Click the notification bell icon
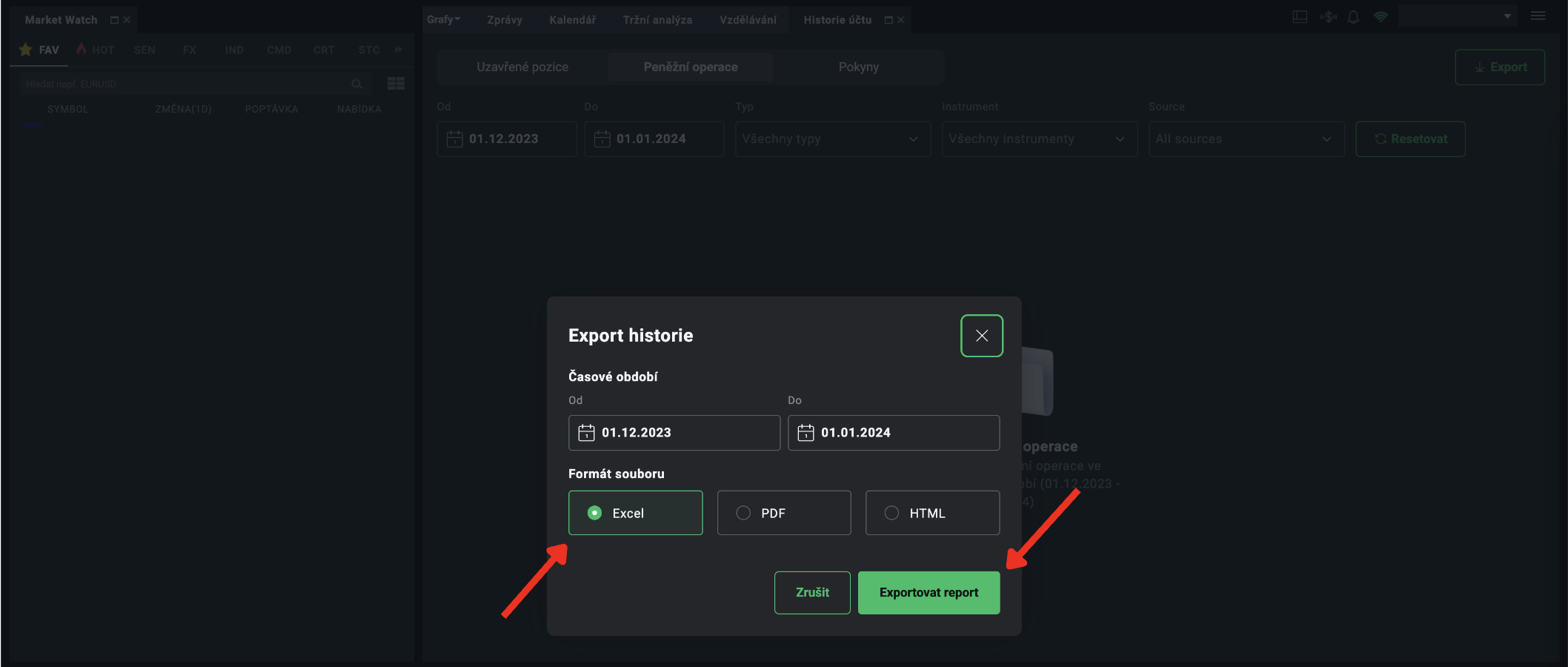Screen dimensions: 1568x667 (1353, 17)
